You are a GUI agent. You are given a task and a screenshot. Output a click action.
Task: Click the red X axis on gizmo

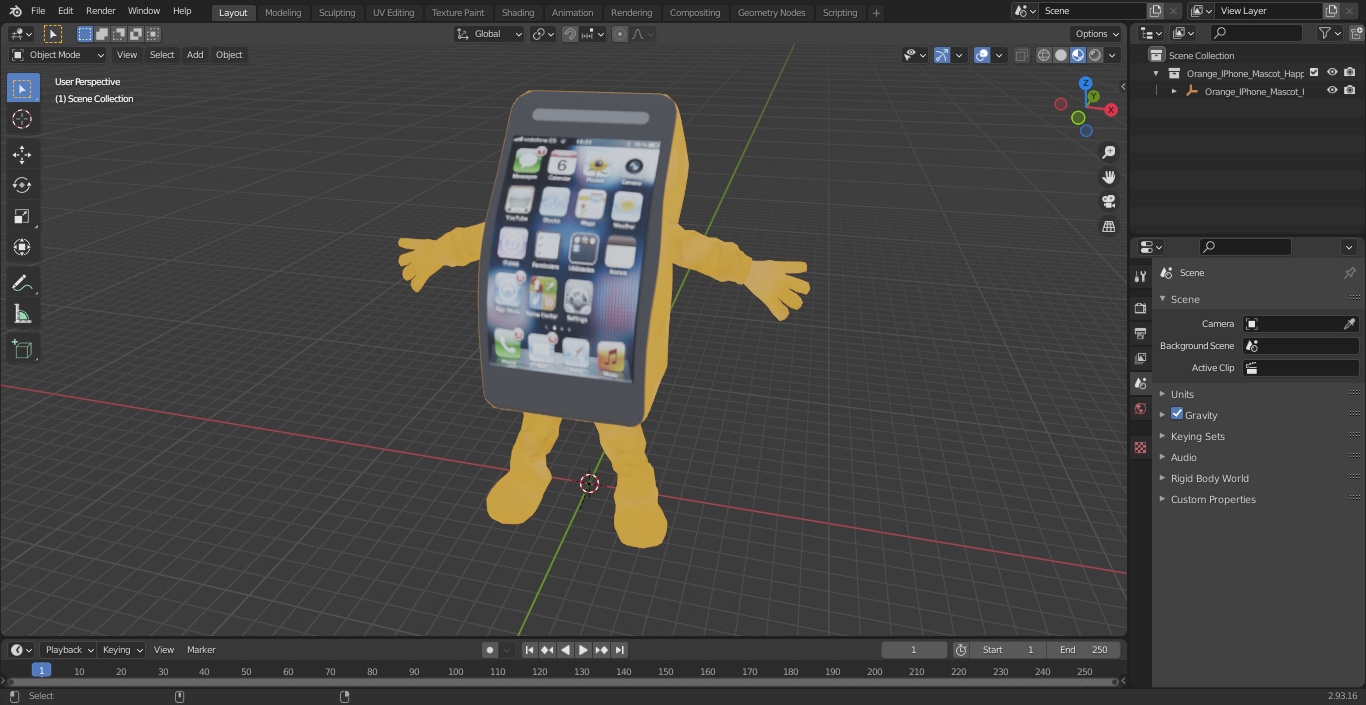[x=1110, y=110]
